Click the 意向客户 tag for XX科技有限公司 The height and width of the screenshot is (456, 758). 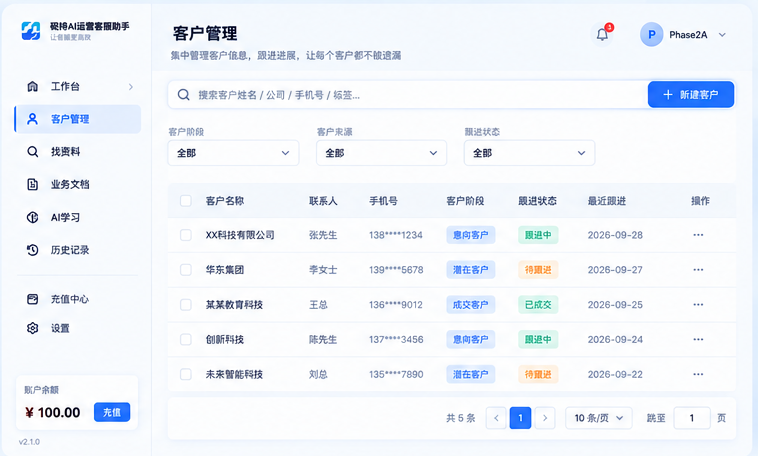[470, 235]
